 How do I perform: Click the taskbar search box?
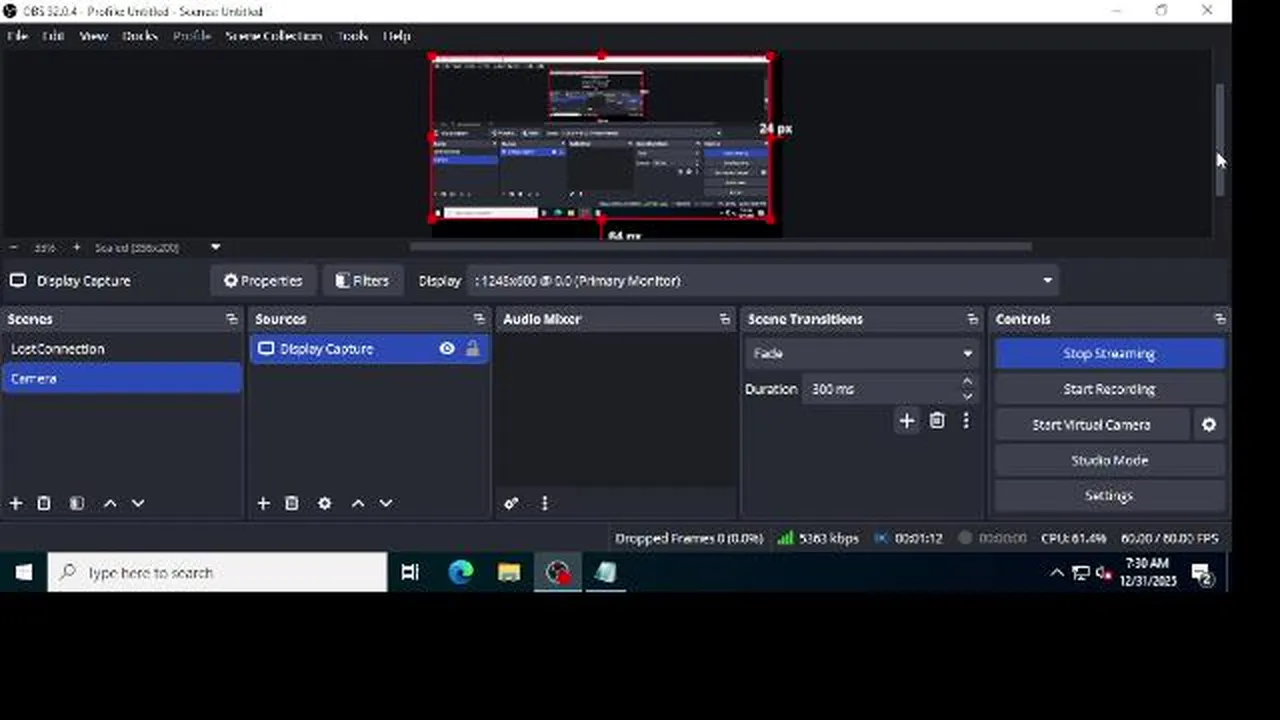tap(217, 573)
